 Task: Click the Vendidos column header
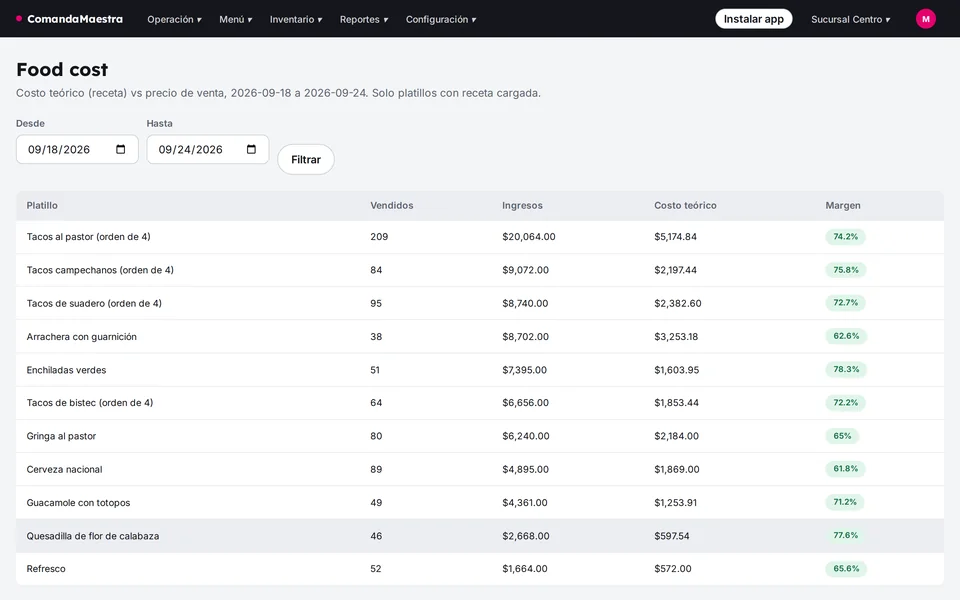click(x=392, y=205)
